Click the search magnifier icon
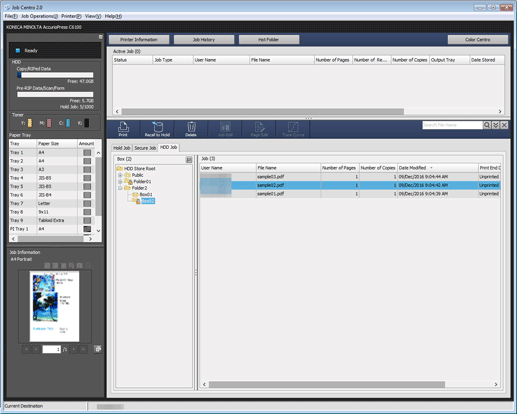The width and height of the screenshot is (517, 414). pos(487,125)
